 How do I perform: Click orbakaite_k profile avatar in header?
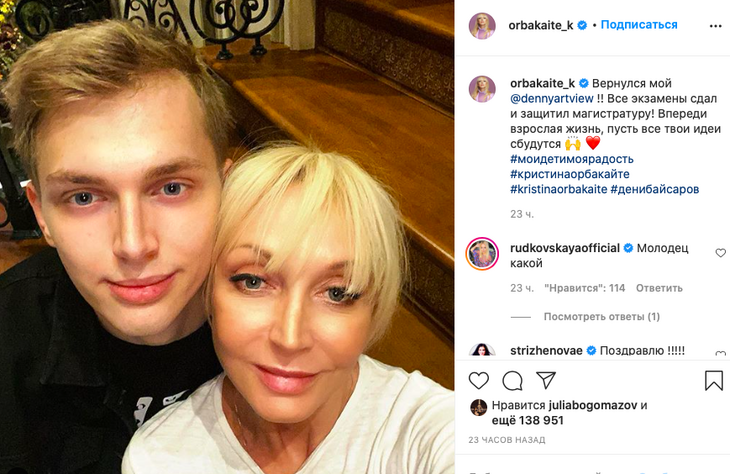coord(482,26)
